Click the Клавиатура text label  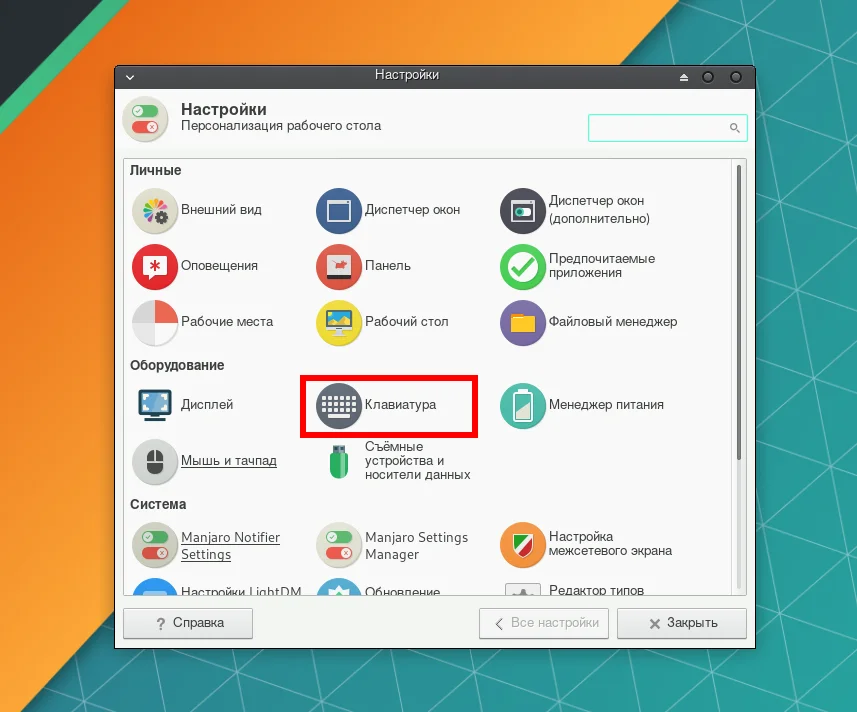tap(401, 404)
